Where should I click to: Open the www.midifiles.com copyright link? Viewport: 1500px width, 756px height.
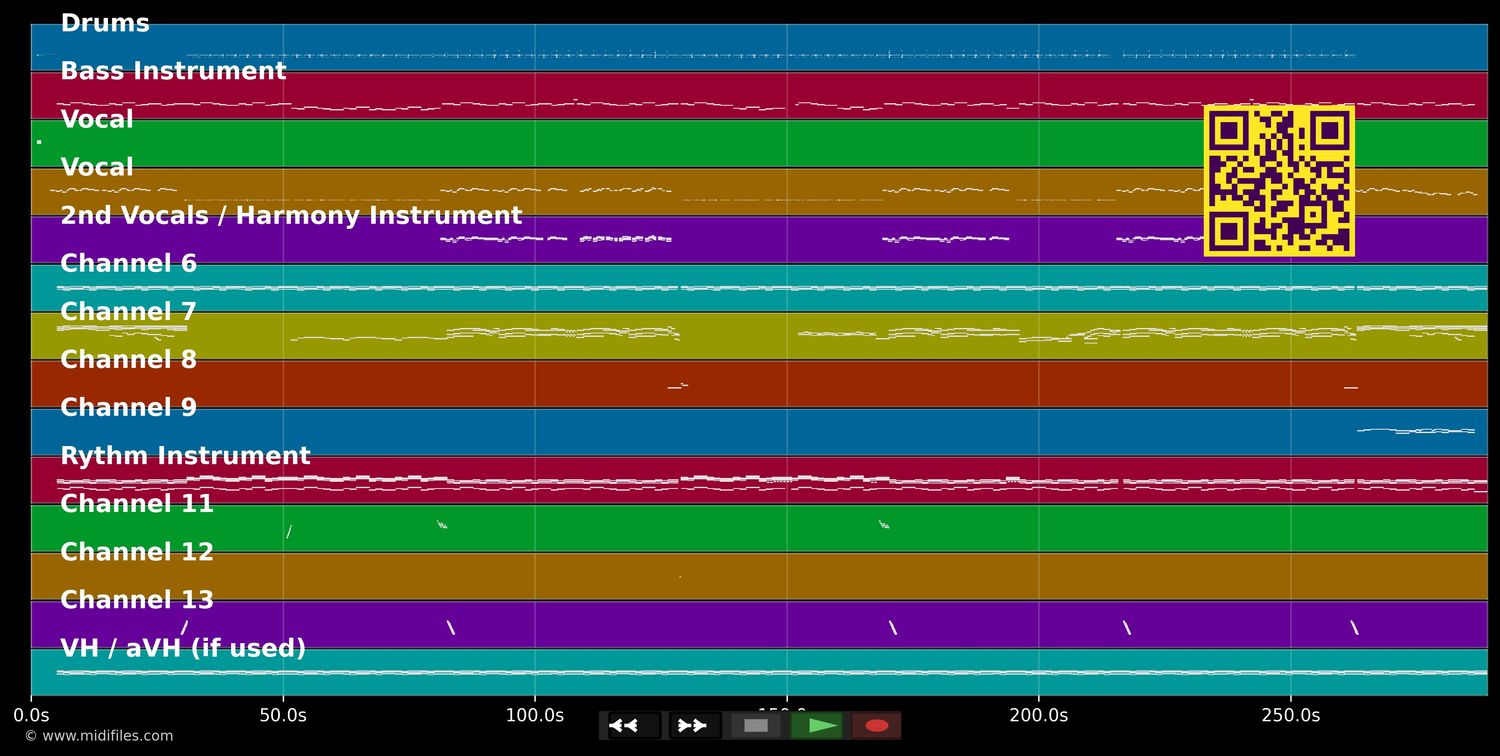98,736
